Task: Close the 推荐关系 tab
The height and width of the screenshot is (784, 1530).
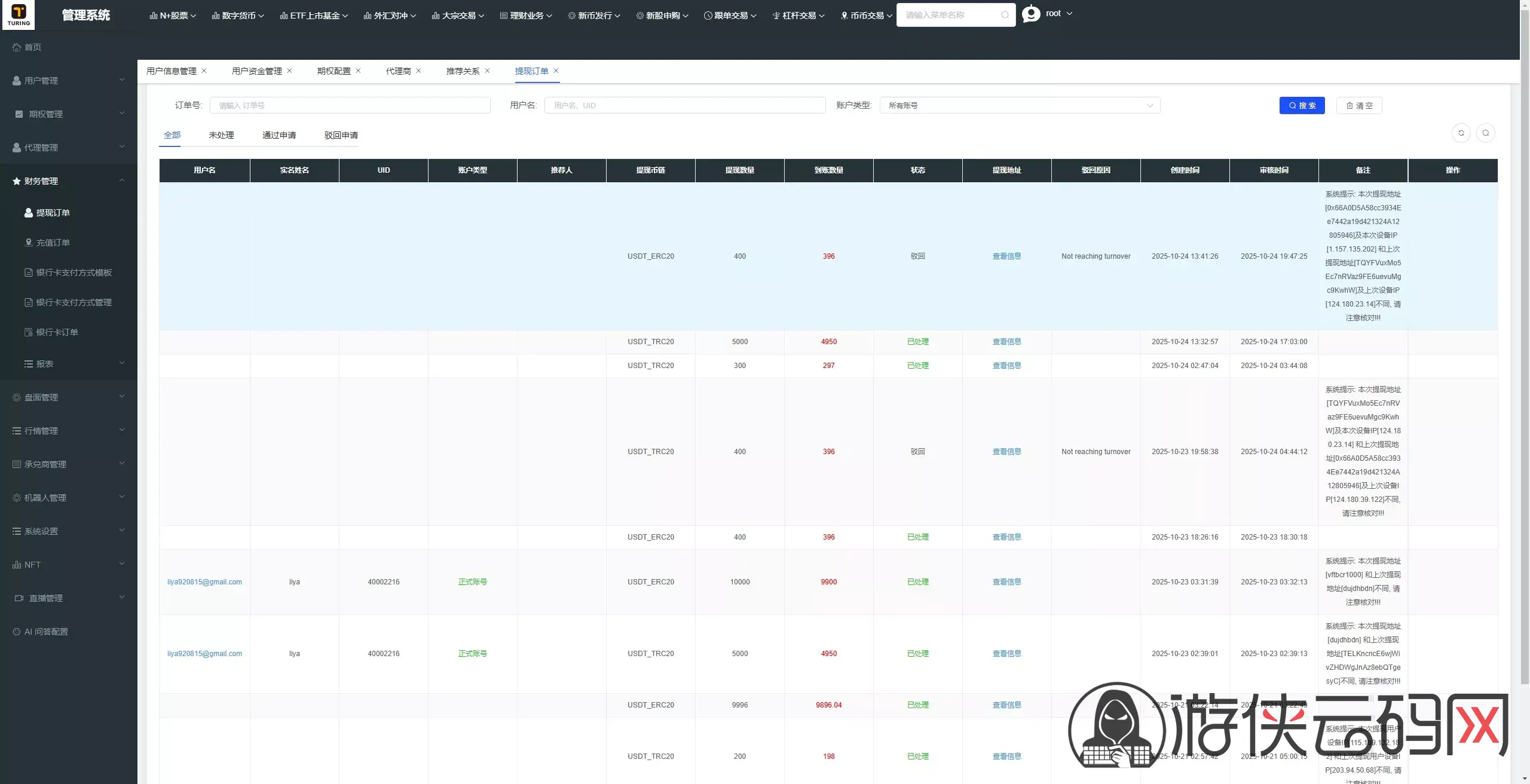Action: click(x=487, y=71)
